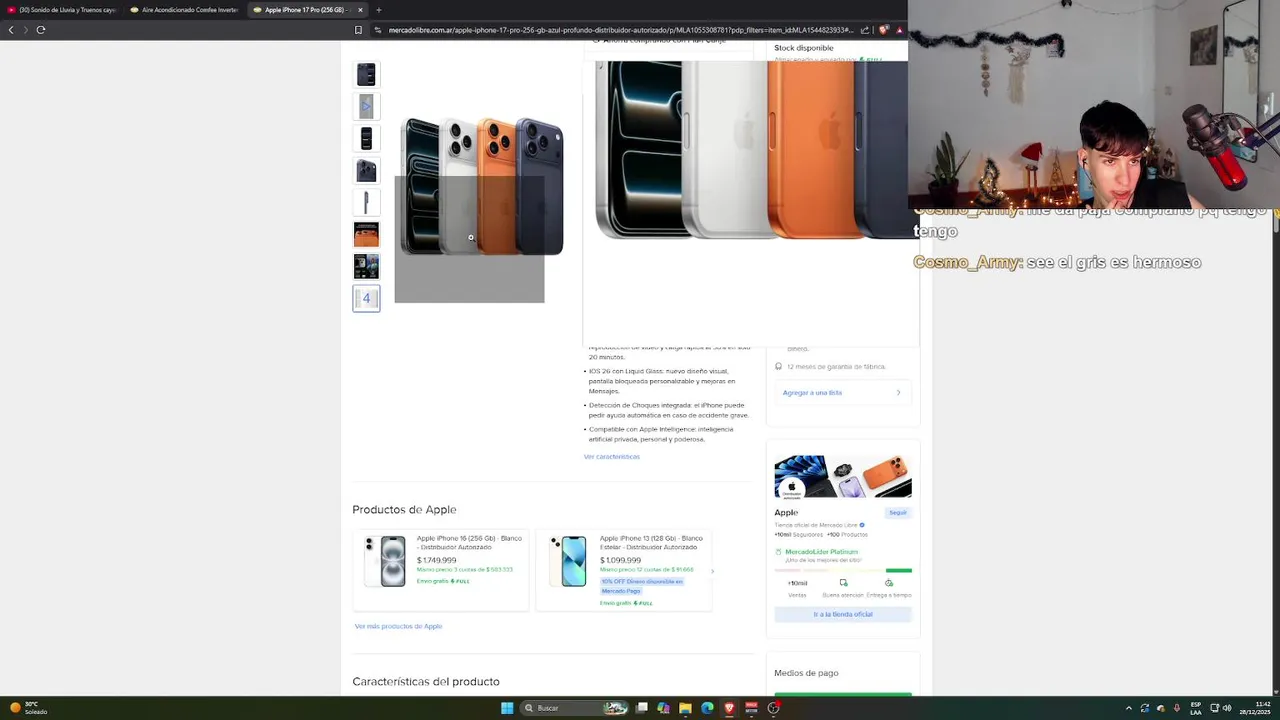Click the address bar URL field
The height and width of the screenshot is (720, 1280).
tap(620, 30)
